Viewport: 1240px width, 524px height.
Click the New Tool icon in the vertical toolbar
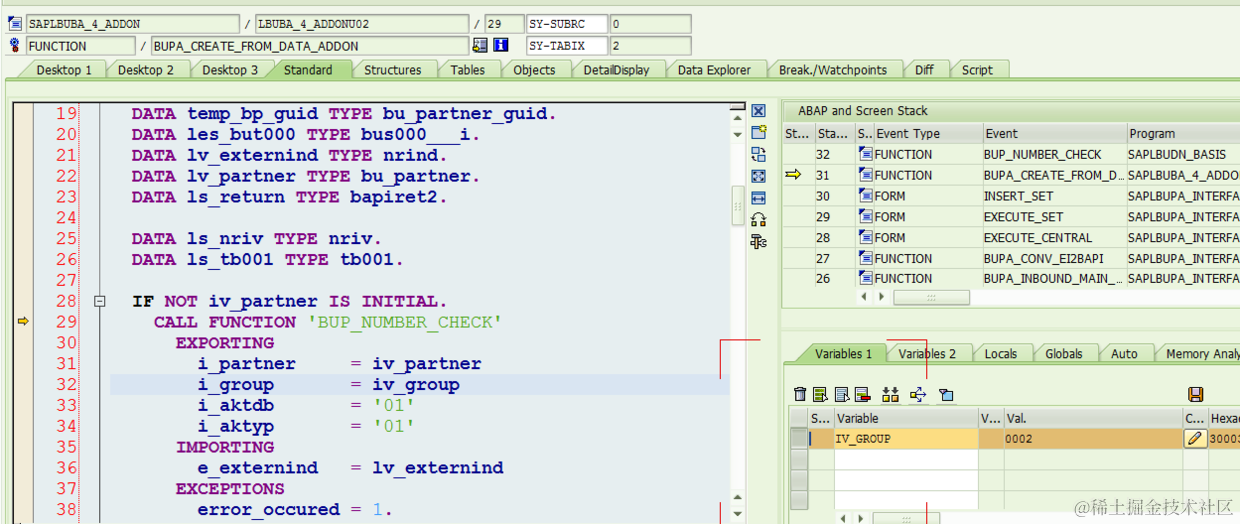click(758, 132)
